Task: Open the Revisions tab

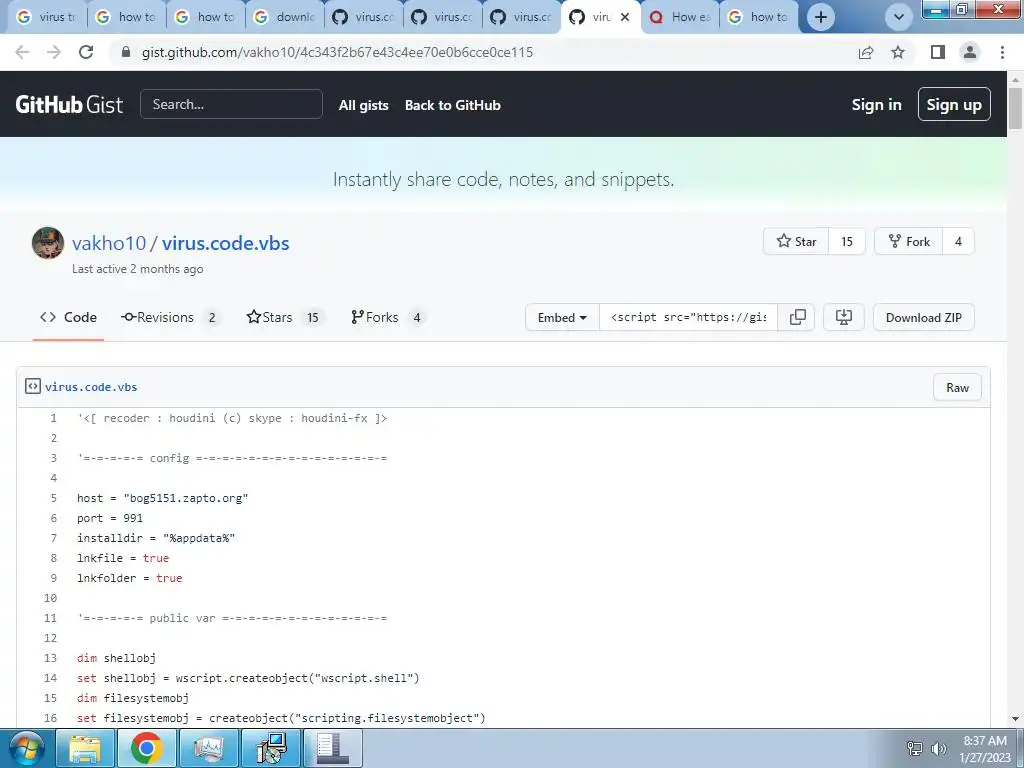Action: coord(169,317)
